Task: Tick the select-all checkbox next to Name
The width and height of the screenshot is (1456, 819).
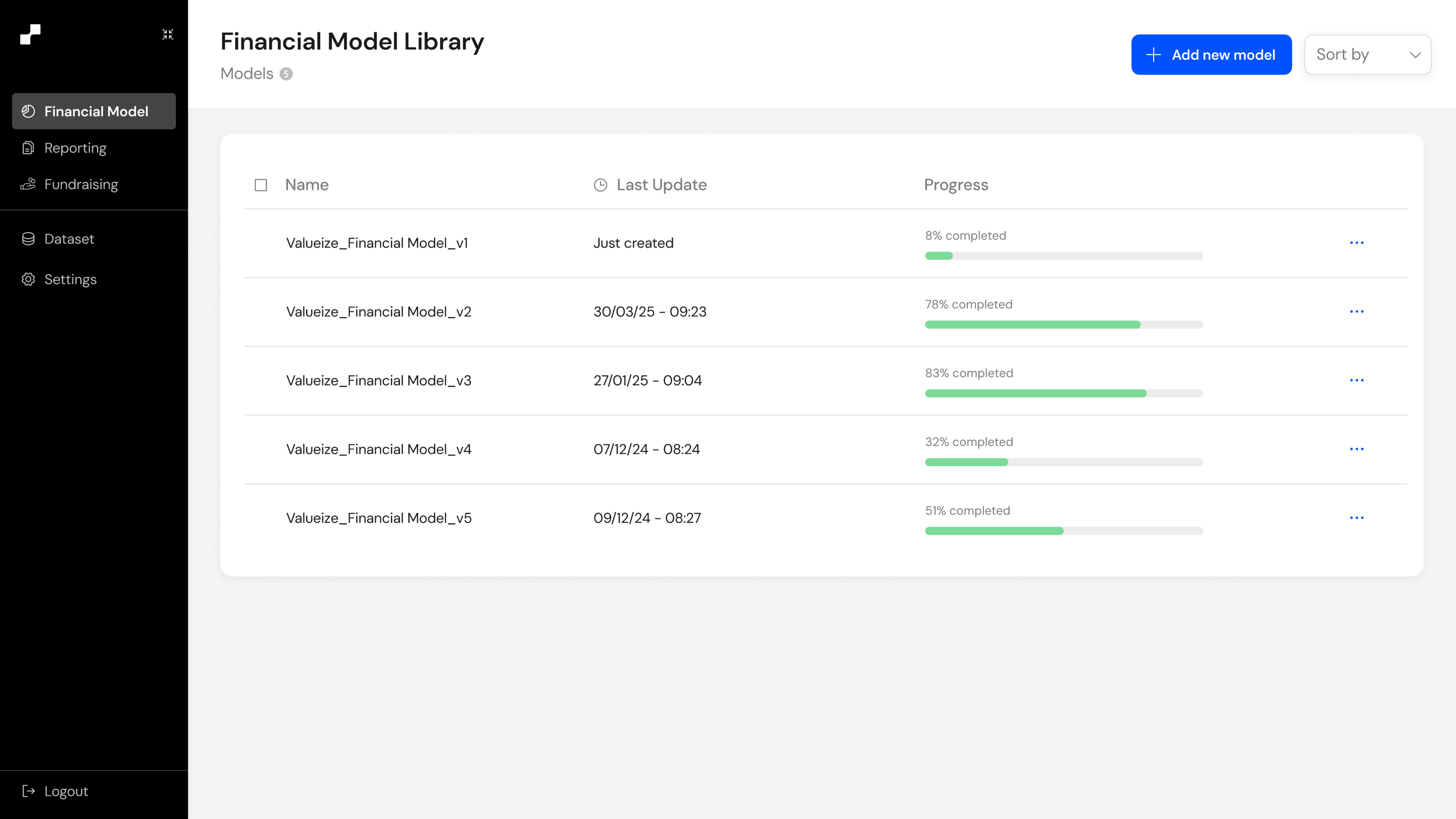Action: coord(260,185)
